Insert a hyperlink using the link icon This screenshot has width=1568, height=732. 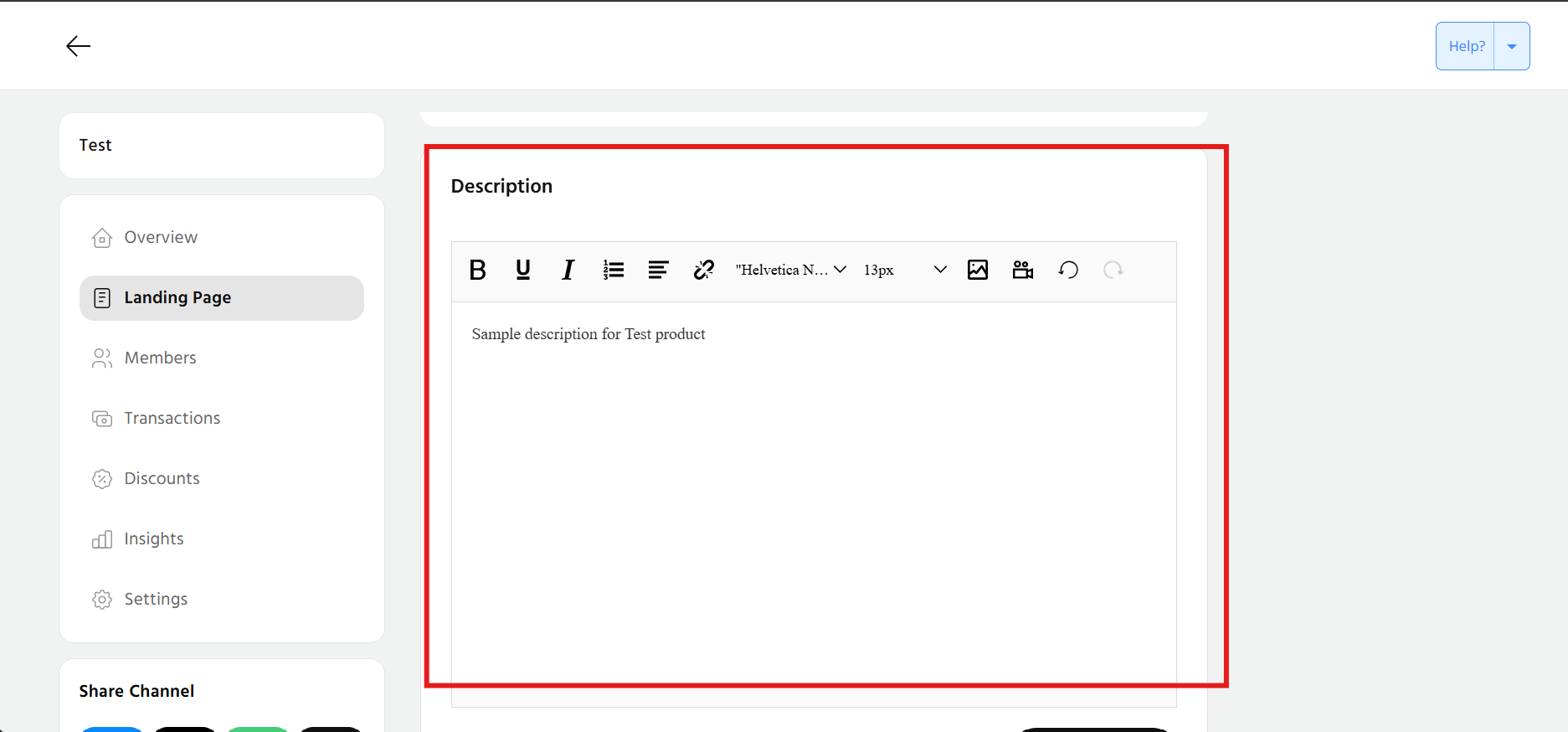click(x=704, y=270)
